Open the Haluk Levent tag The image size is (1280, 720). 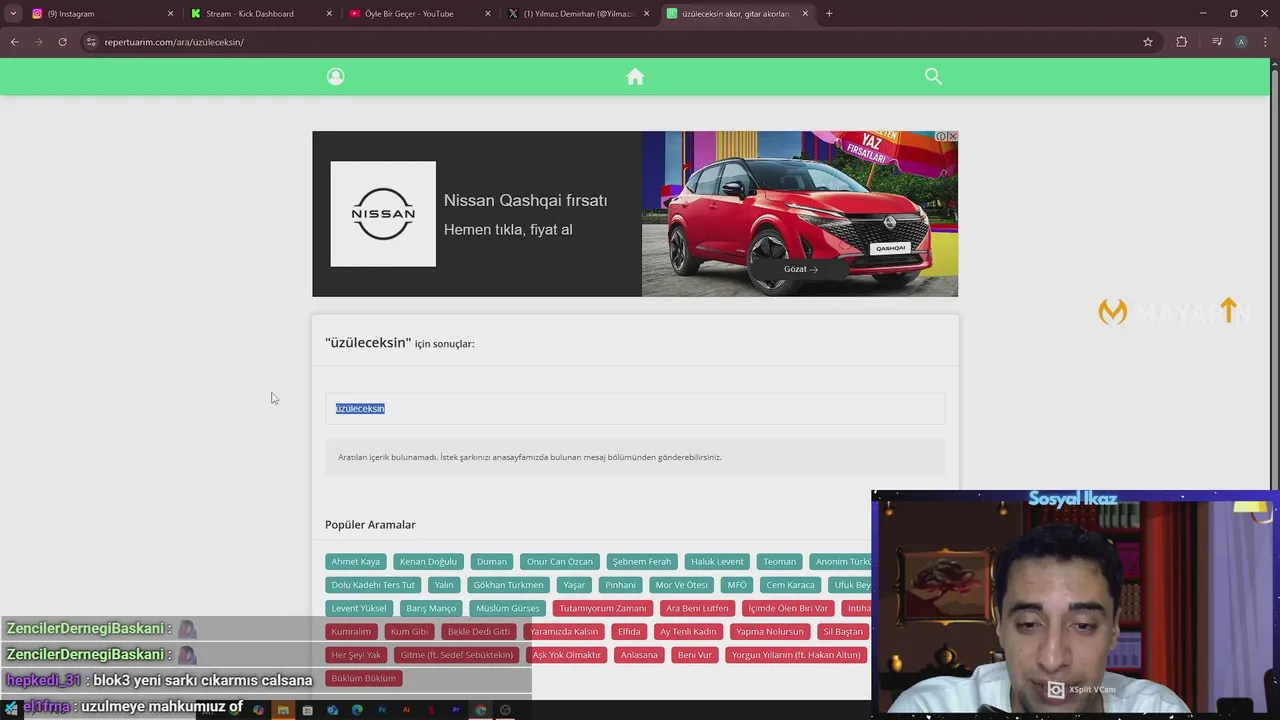pyautogui.click(x=717, y=562)
